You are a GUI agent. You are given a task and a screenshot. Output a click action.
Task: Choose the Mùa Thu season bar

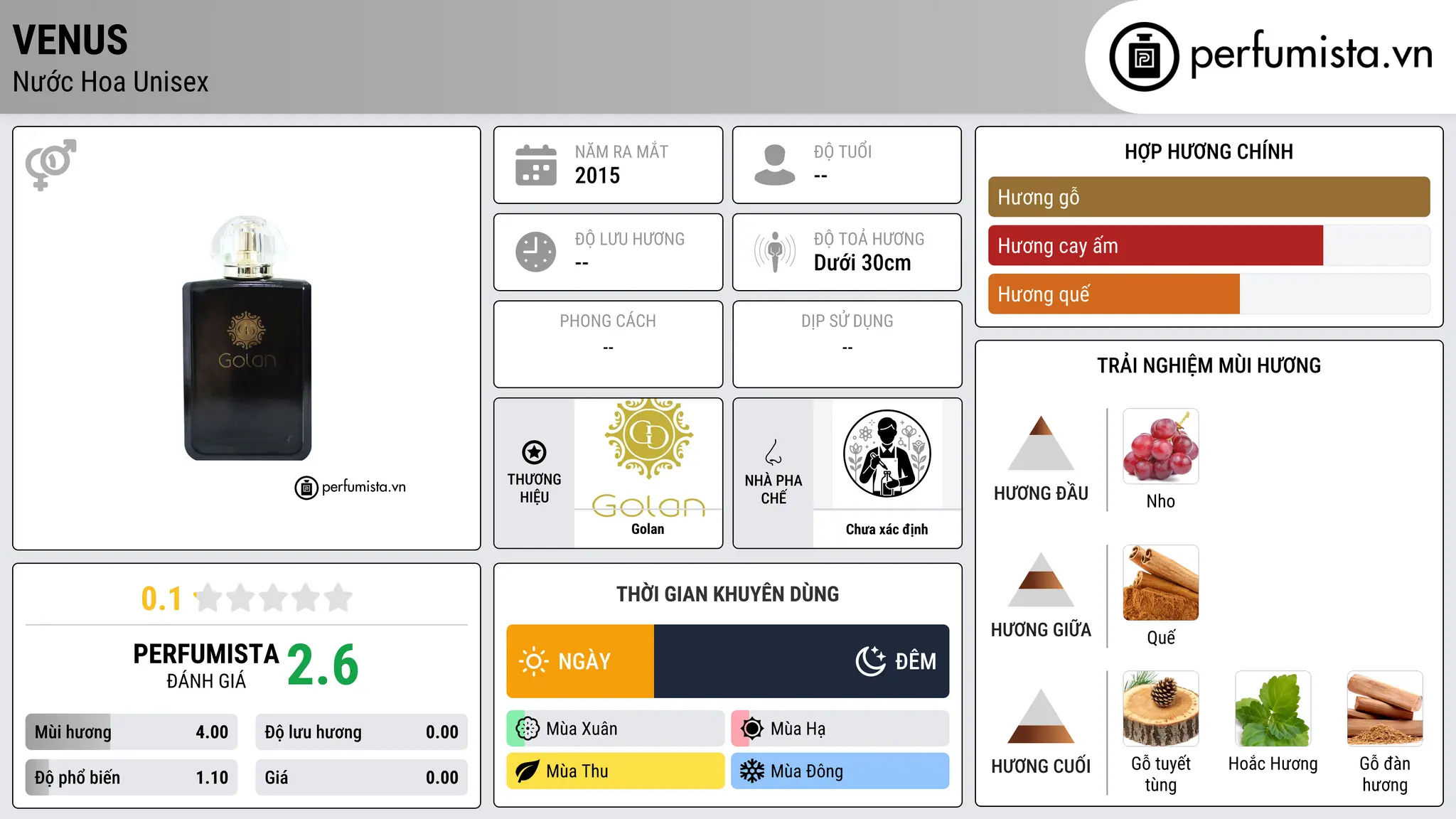(616, 771)
